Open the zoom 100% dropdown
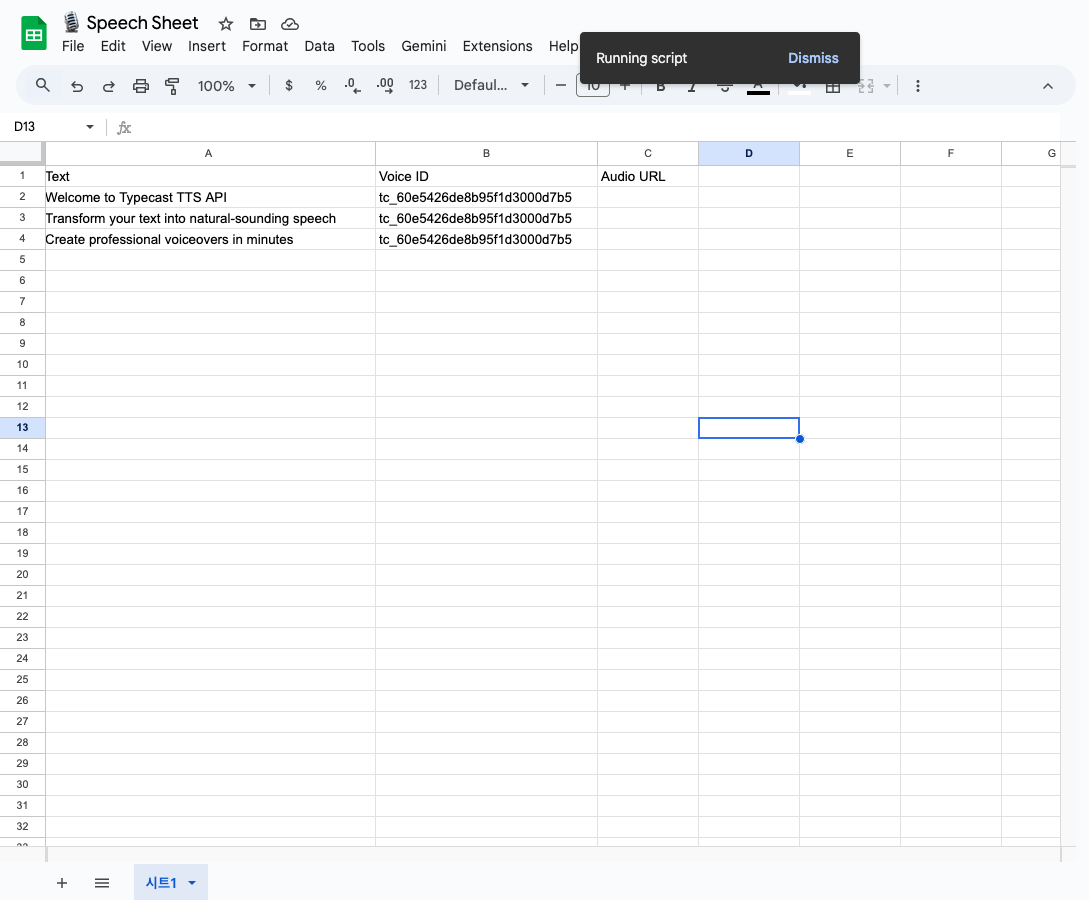This screenshot has width=1089, height=900. [x=226, y=85]
